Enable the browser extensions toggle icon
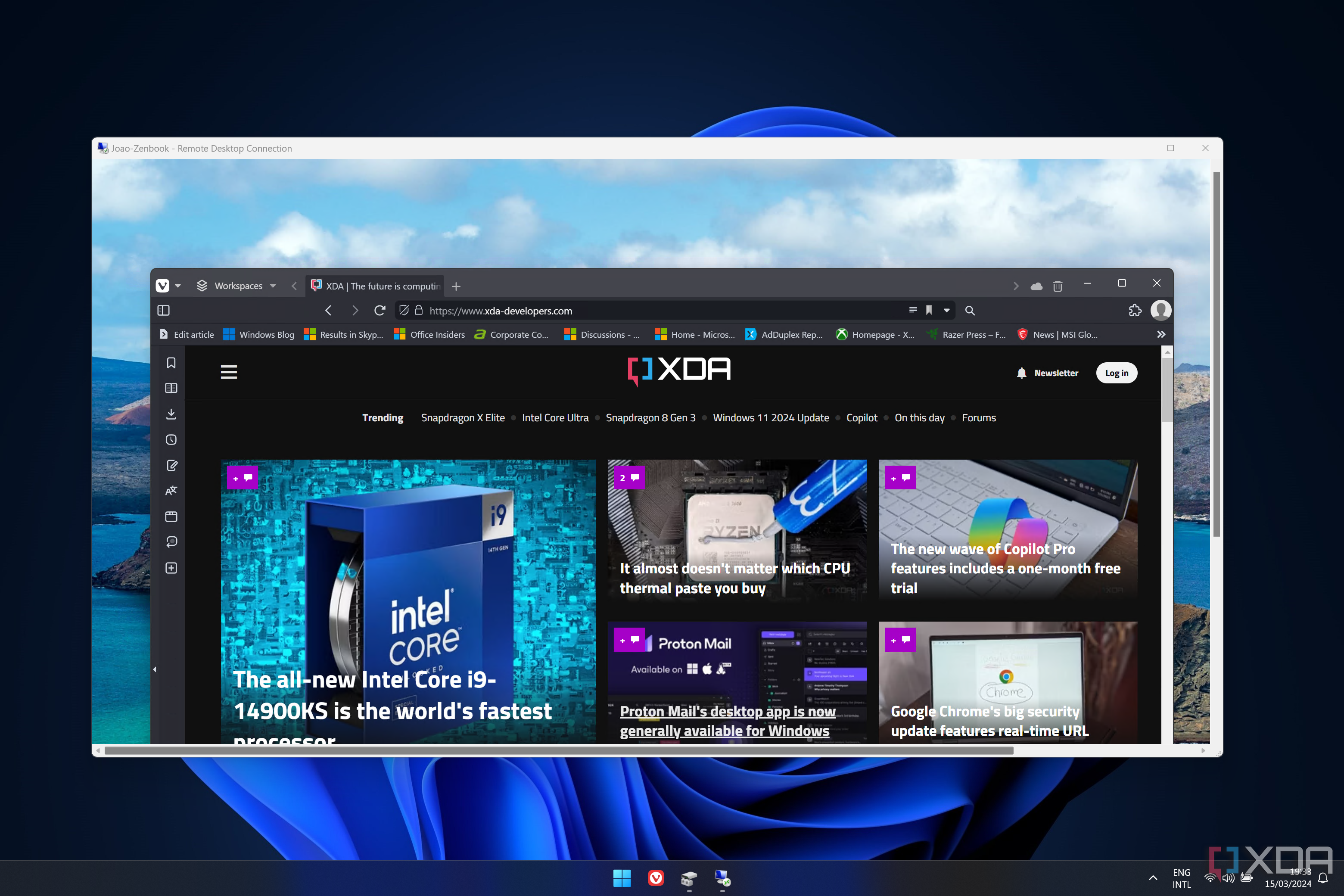 pos(1135,310)
